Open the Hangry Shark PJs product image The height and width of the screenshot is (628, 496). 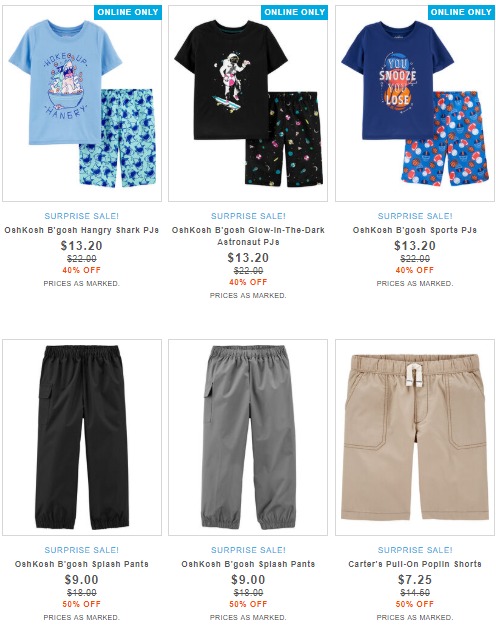(82, 103)
